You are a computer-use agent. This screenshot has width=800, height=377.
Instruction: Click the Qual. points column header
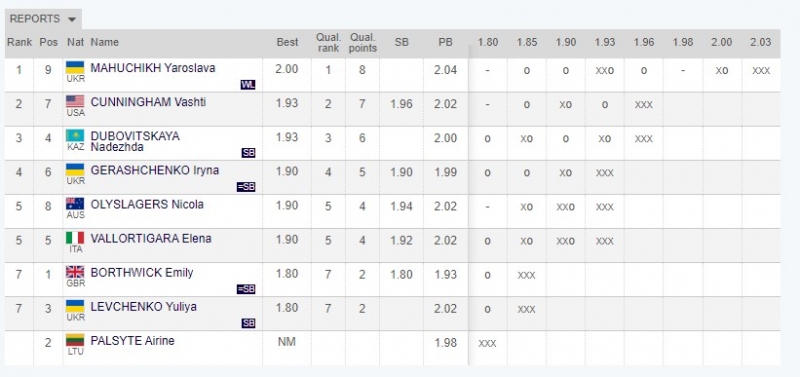coord(363,43)
